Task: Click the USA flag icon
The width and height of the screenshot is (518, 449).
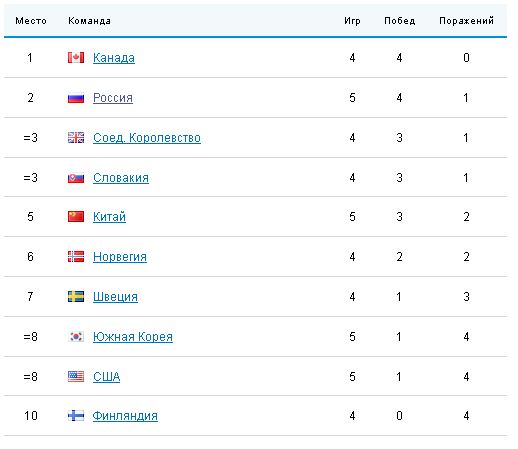Action: click(76, 377)
